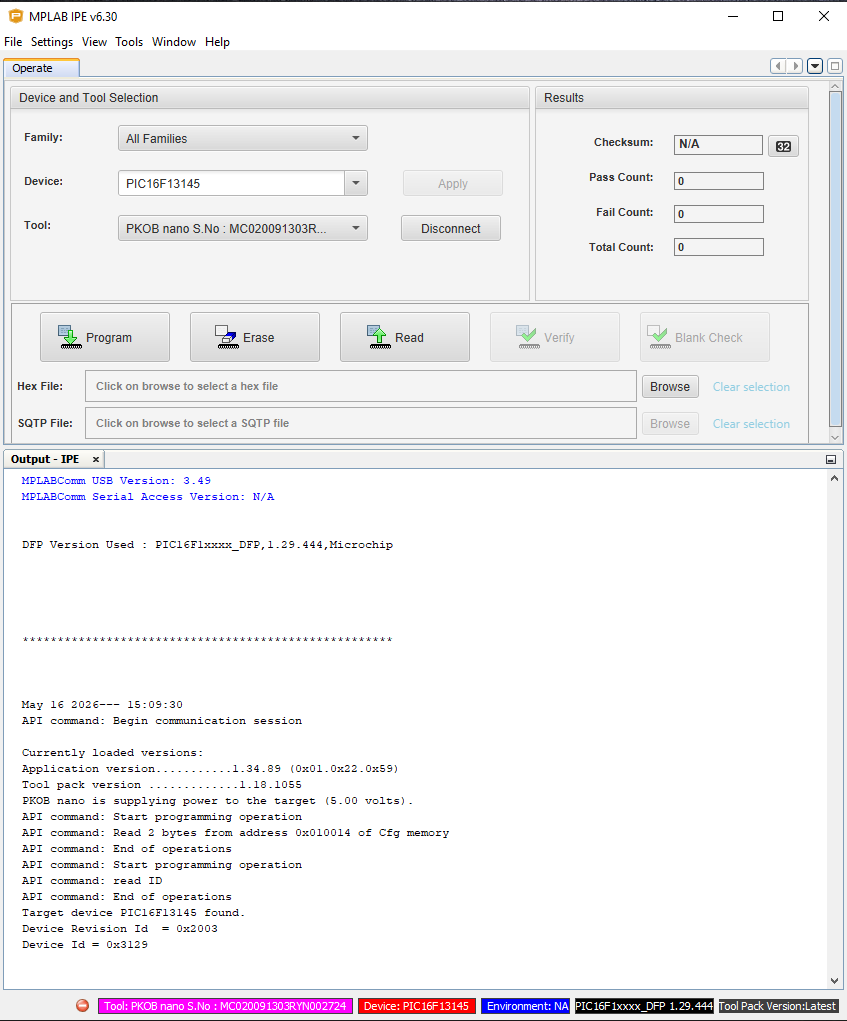Click the May 16 2026 timestamp line
The width and height of the screenshot is (847, 1021).
[x=102, y=705]
